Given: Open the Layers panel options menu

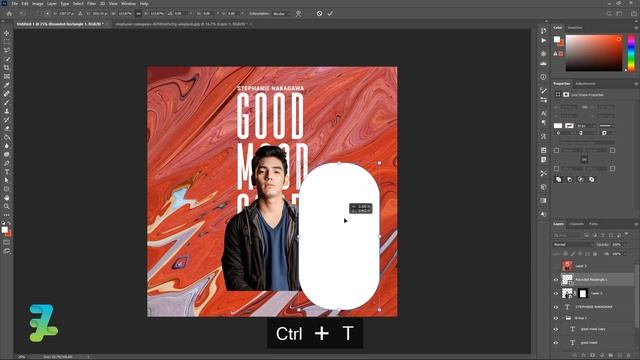Looking at the screenshot, I should 636,224.
